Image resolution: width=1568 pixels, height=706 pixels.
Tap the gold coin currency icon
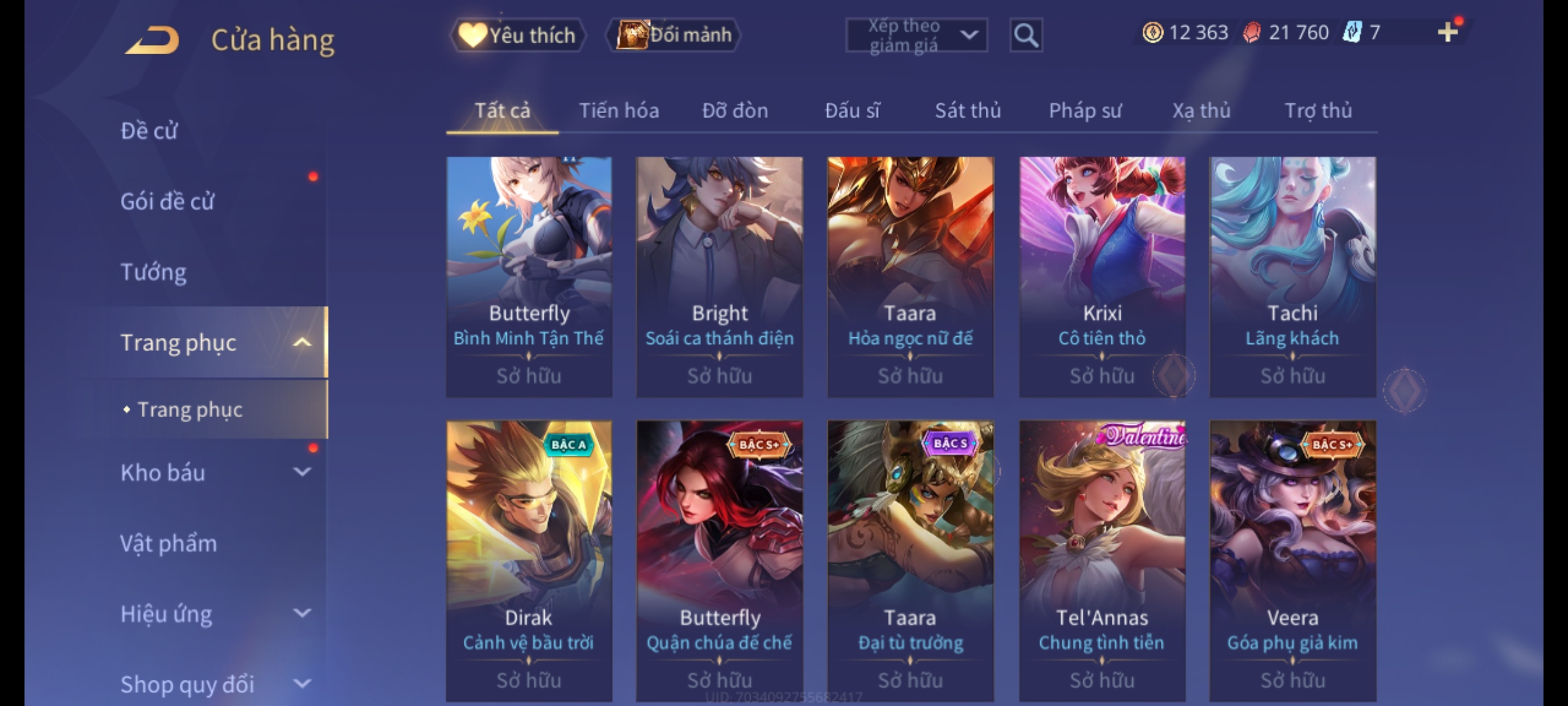pos(1152,32)
